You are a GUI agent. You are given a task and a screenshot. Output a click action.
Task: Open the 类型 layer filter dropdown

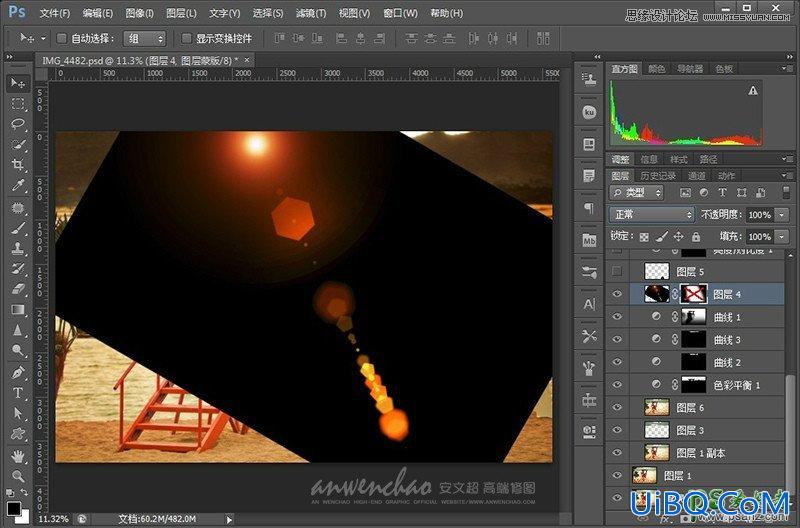636,192
